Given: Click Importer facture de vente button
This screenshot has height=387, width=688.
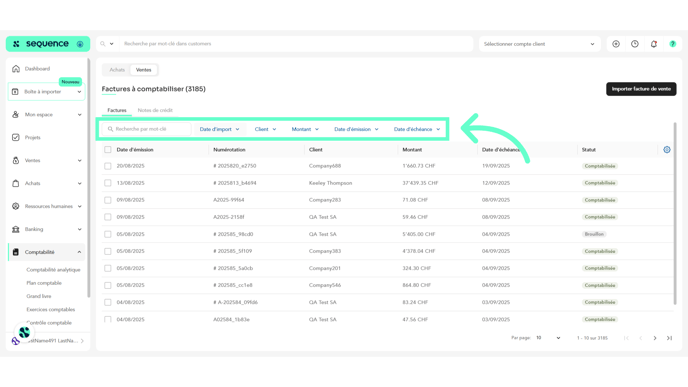Looking at the screenshot, I should [641, 89].
